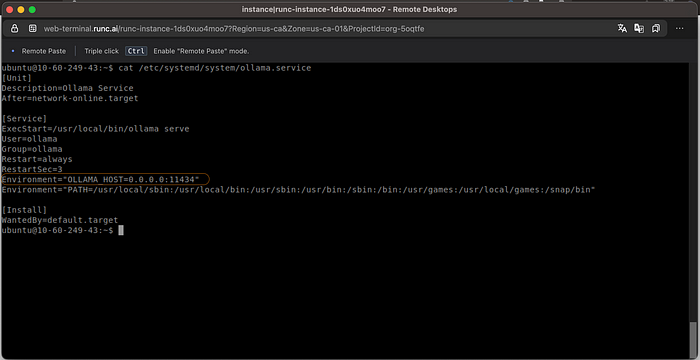Click the translate page icon

click(x=622, y=29)
